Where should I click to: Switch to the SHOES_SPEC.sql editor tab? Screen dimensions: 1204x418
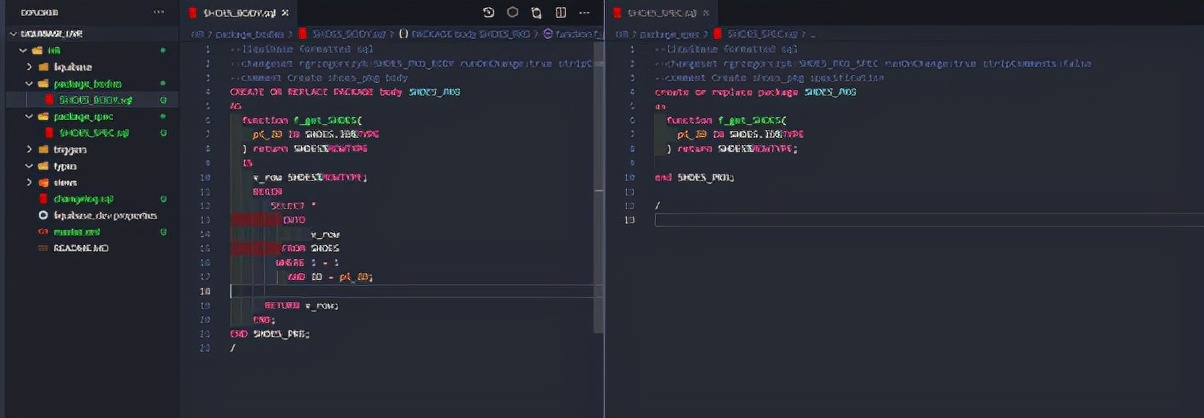click(661, 13)
